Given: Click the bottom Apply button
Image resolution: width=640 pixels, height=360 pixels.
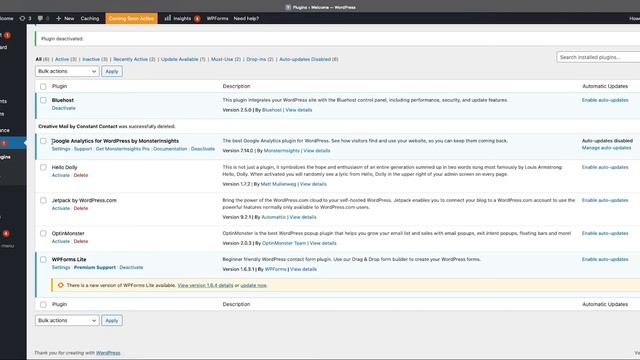Looking at the screenshot, I should point(112,320).
